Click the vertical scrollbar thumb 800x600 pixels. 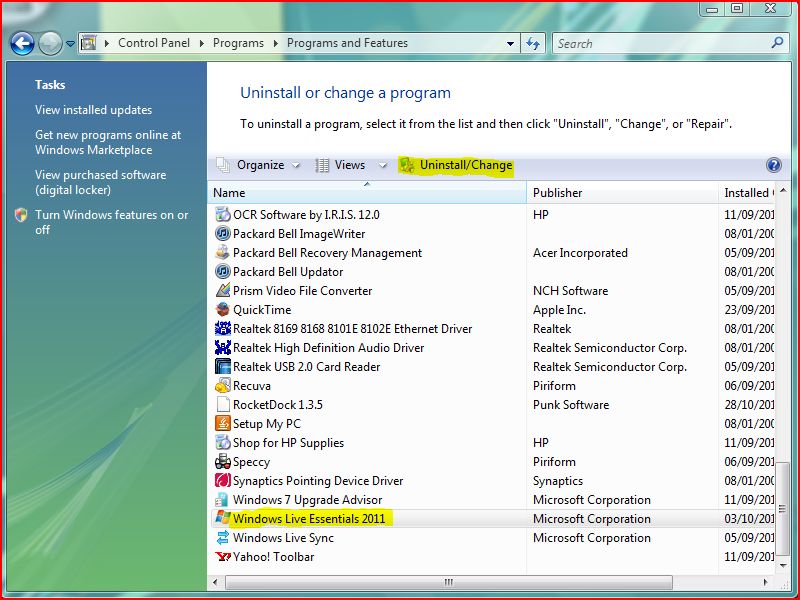[783, 509]
